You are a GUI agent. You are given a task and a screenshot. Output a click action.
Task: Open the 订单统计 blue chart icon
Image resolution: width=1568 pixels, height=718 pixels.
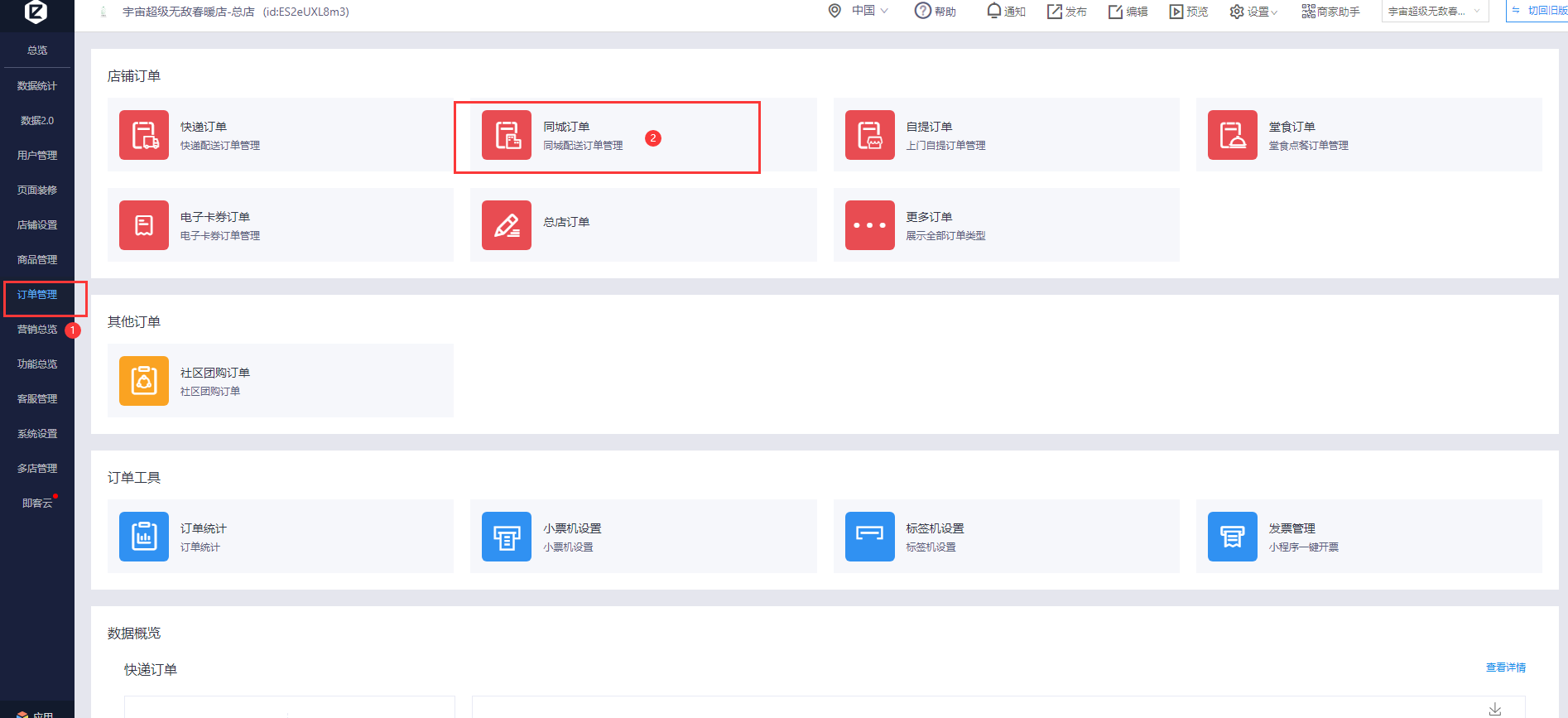(x=144, y=537)
